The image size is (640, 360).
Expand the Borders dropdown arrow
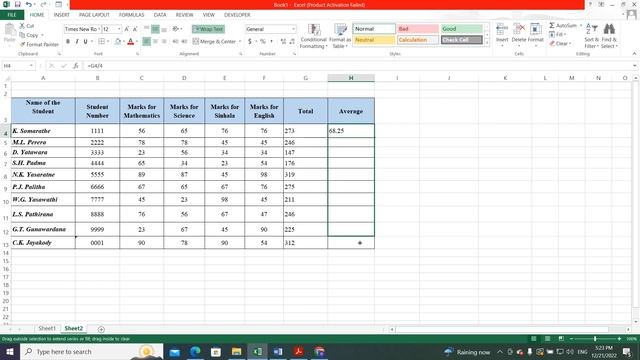point(108,41)
